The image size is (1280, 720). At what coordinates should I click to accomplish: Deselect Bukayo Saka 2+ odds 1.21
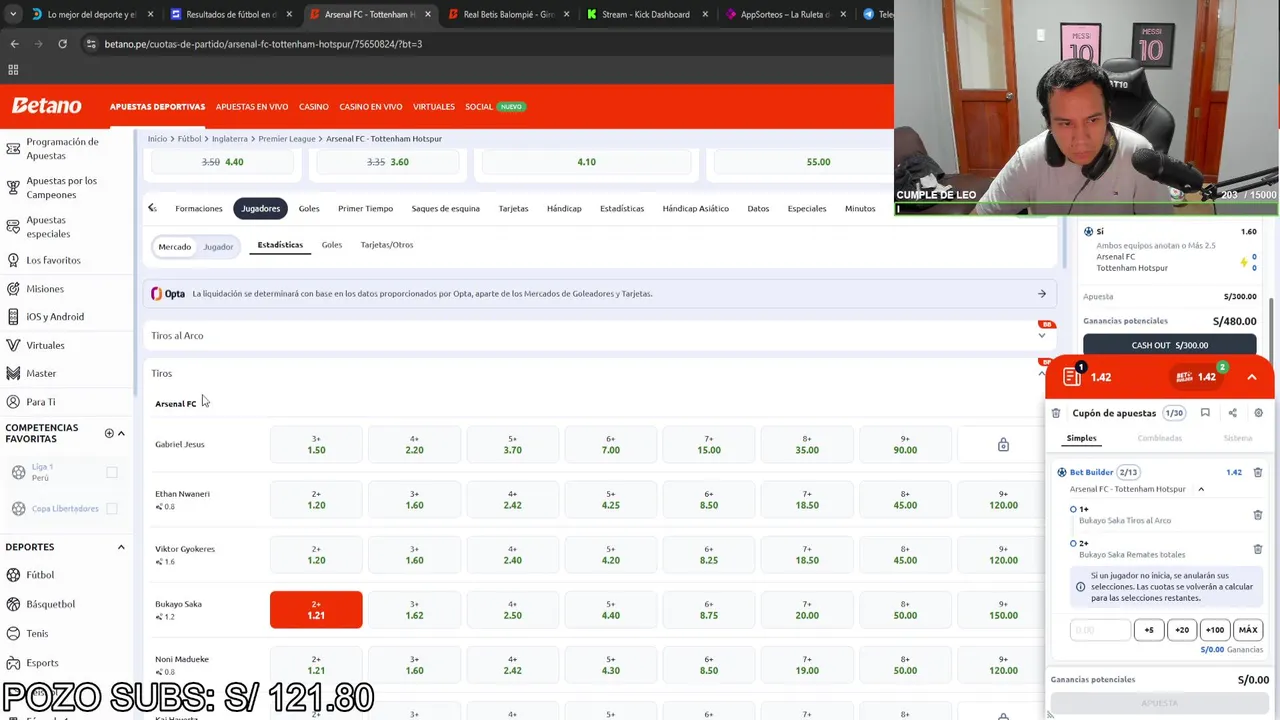316,610
